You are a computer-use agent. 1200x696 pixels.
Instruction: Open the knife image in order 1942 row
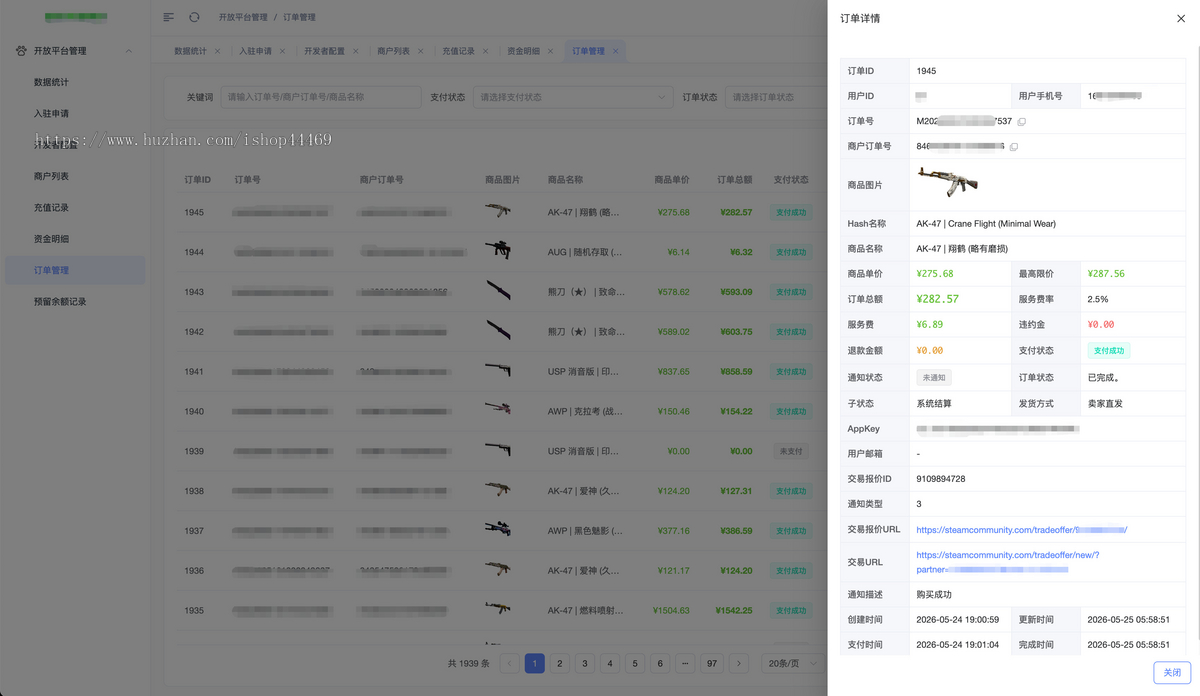point(498,331)
